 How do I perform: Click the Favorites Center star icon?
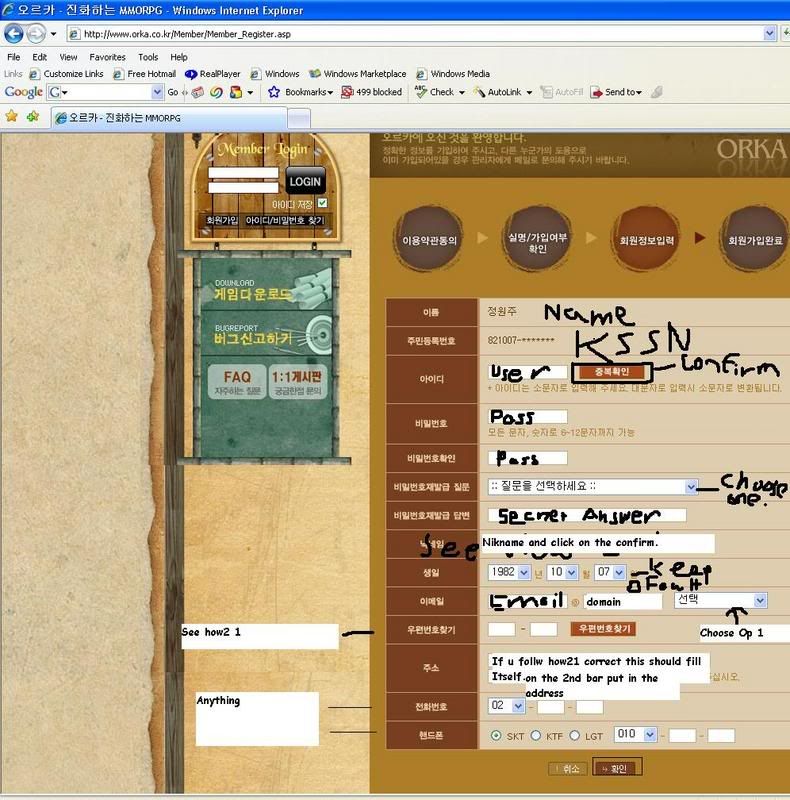tap(12, 116)
